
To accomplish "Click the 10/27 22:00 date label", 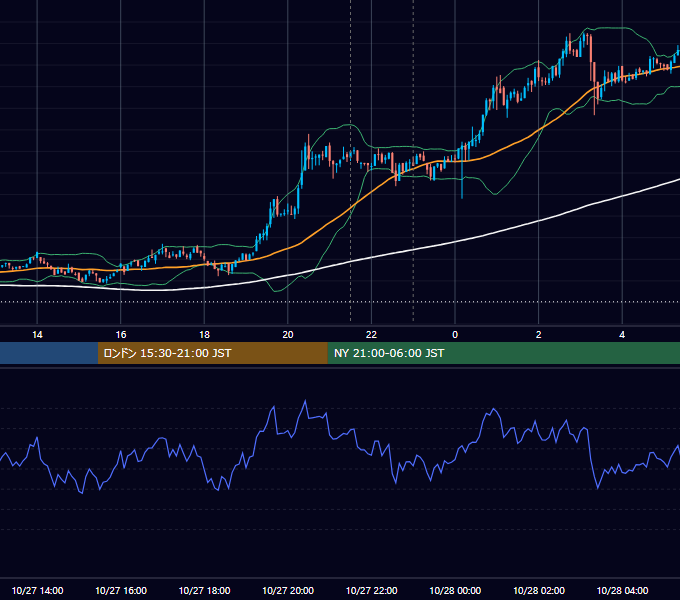I will pyautogui.click(x=371, y=590).
